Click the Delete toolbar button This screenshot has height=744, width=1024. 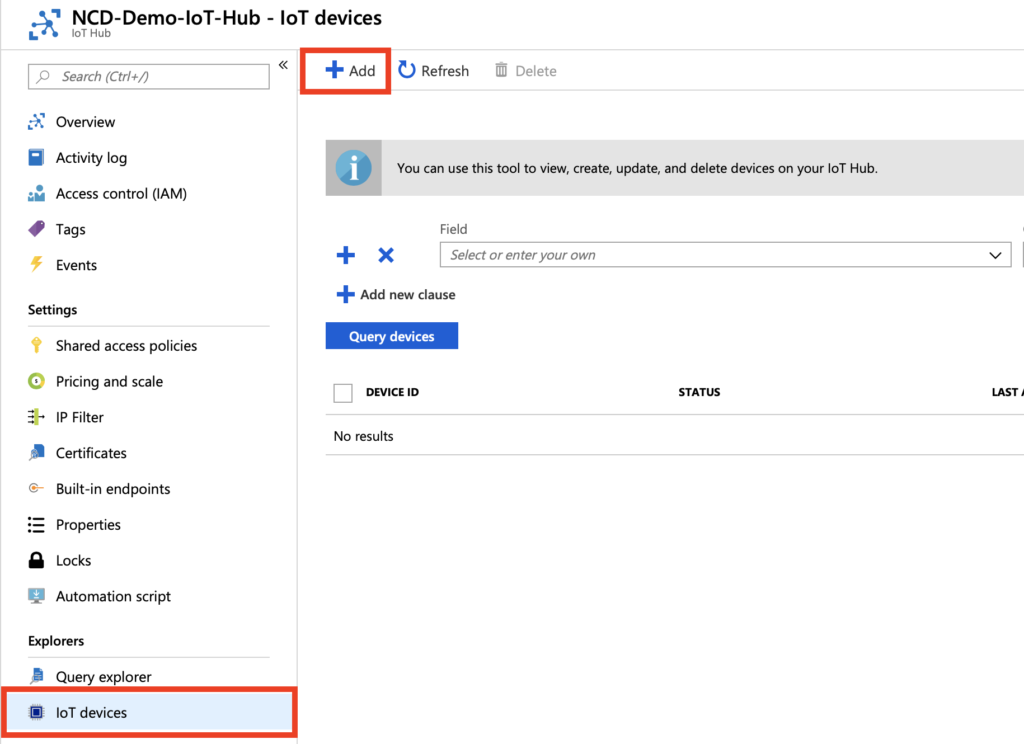pos(525,71)
